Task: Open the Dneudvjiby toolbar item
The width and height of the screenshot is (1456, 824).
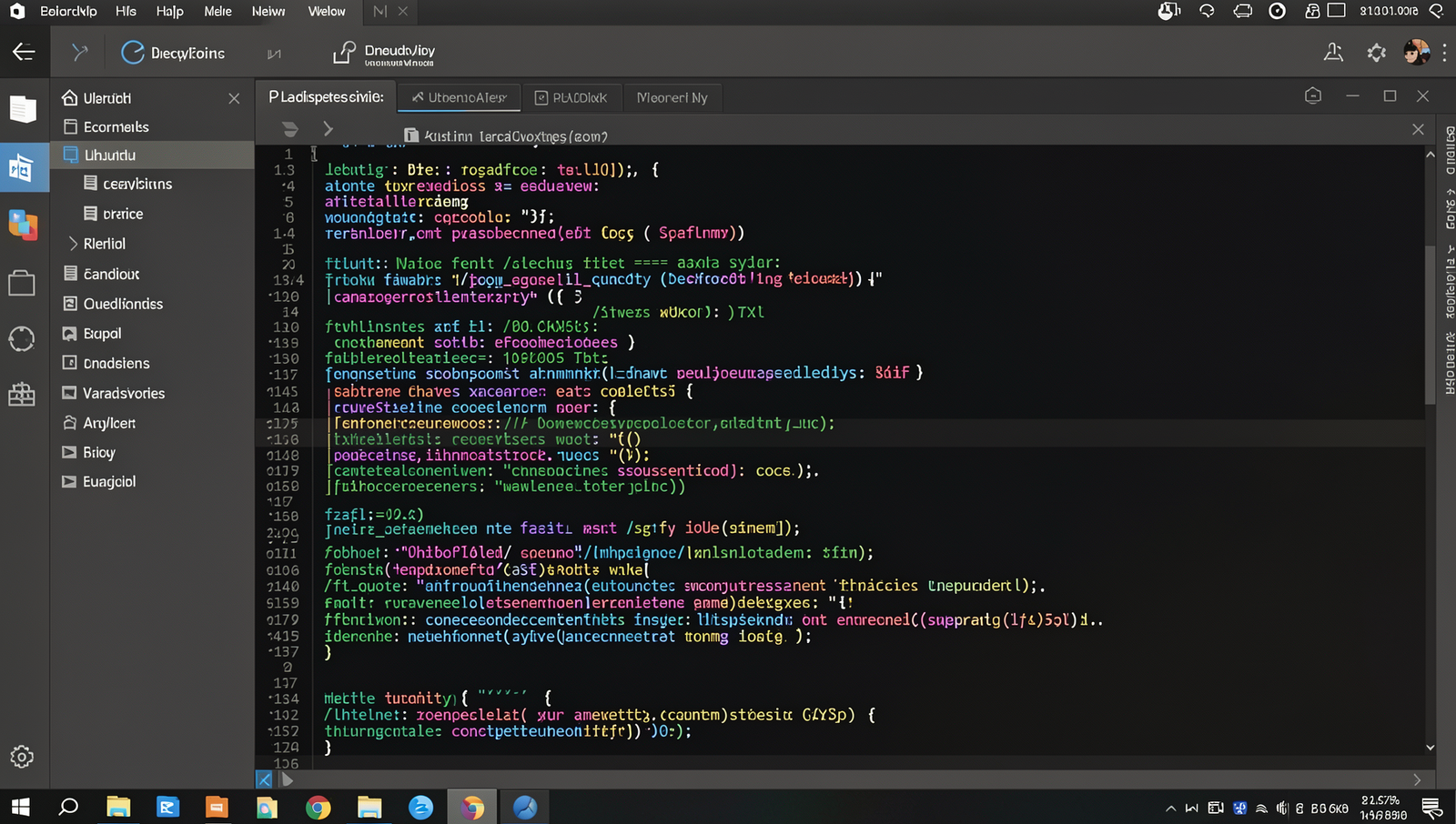Action: 384,53
